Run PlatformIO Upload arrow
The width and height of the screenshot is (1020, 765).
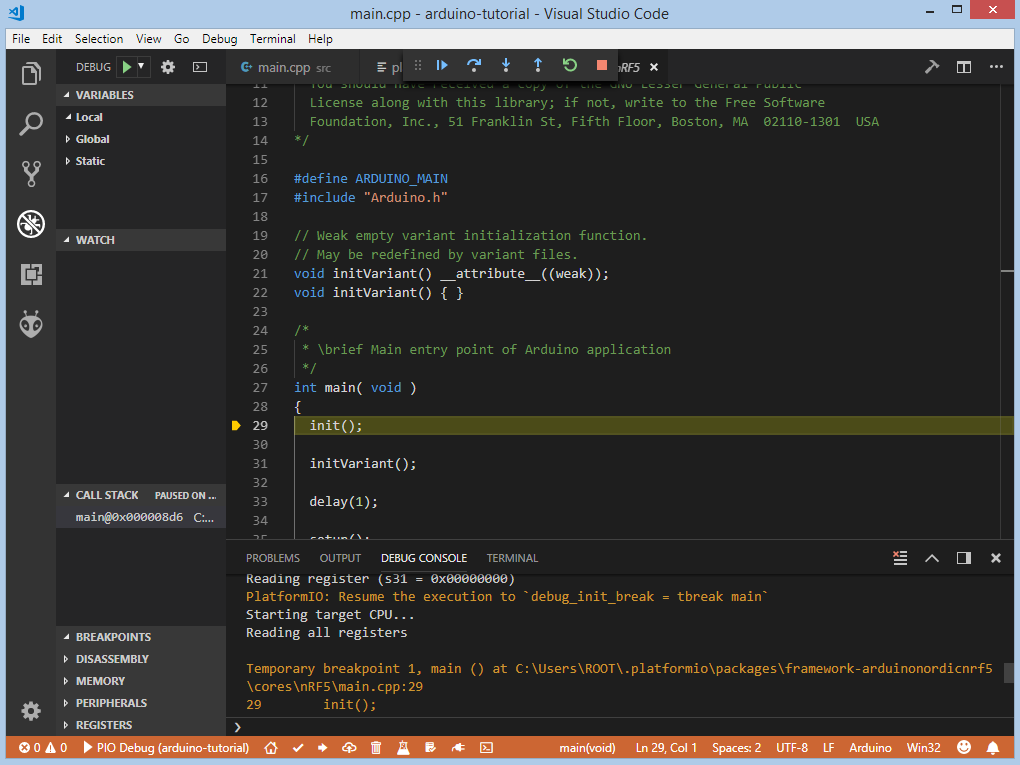(x=323, y=748)
